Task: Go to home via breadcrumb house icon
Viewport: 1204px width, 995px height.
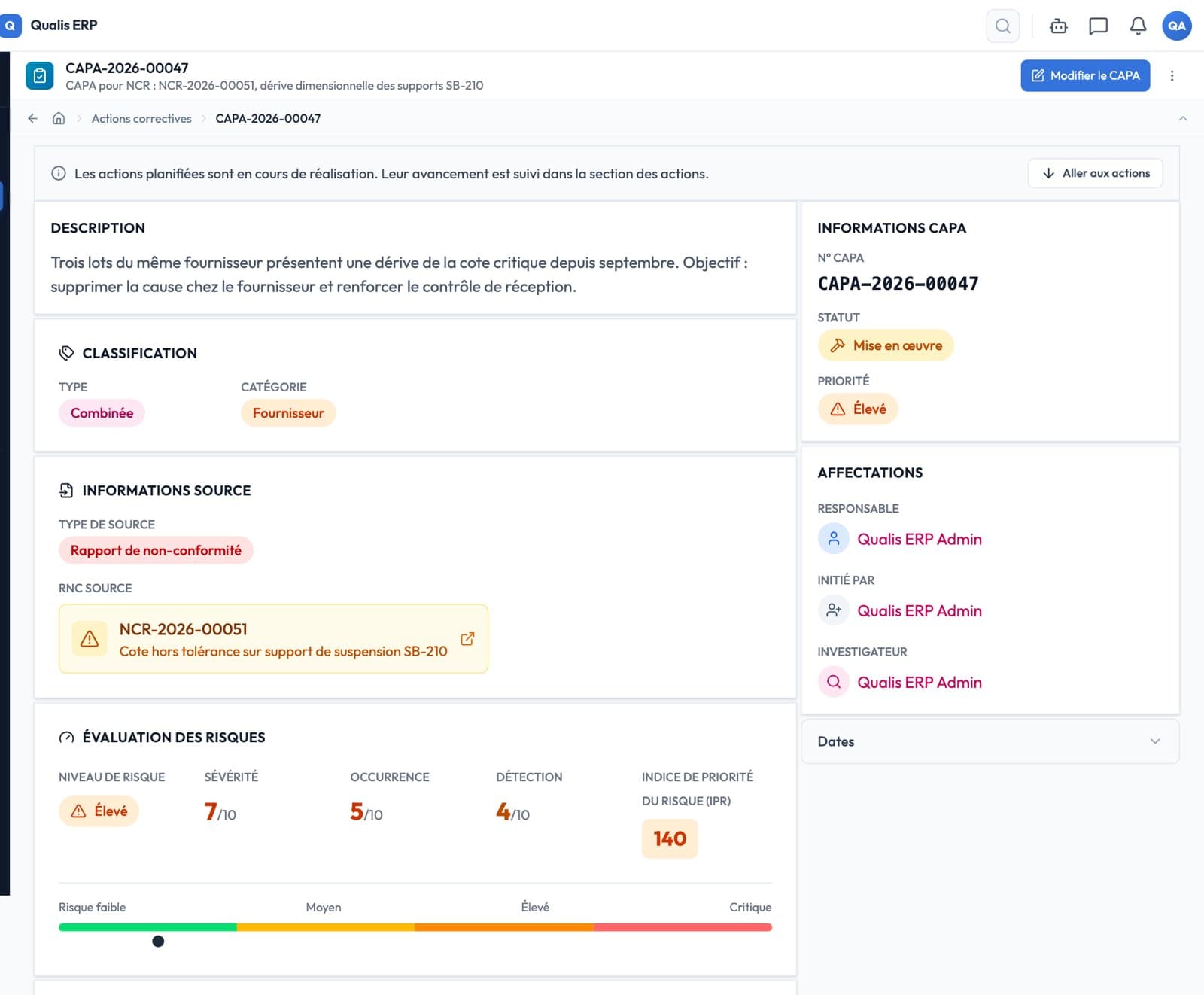Action: 59,118
